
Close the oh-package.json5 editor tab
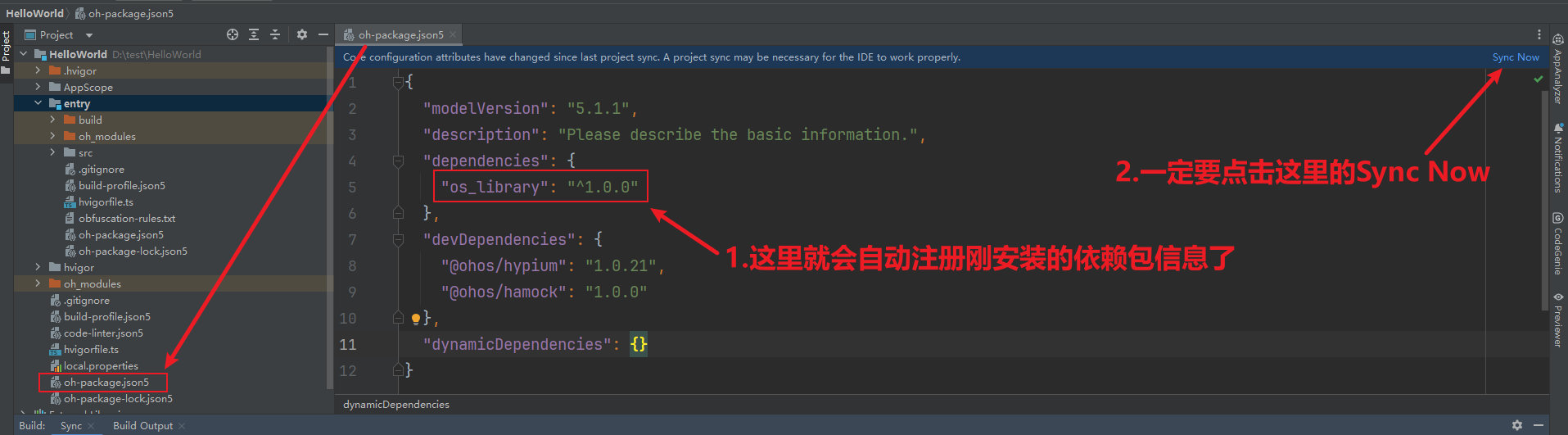pyautogui.click(x=453, y=35)
